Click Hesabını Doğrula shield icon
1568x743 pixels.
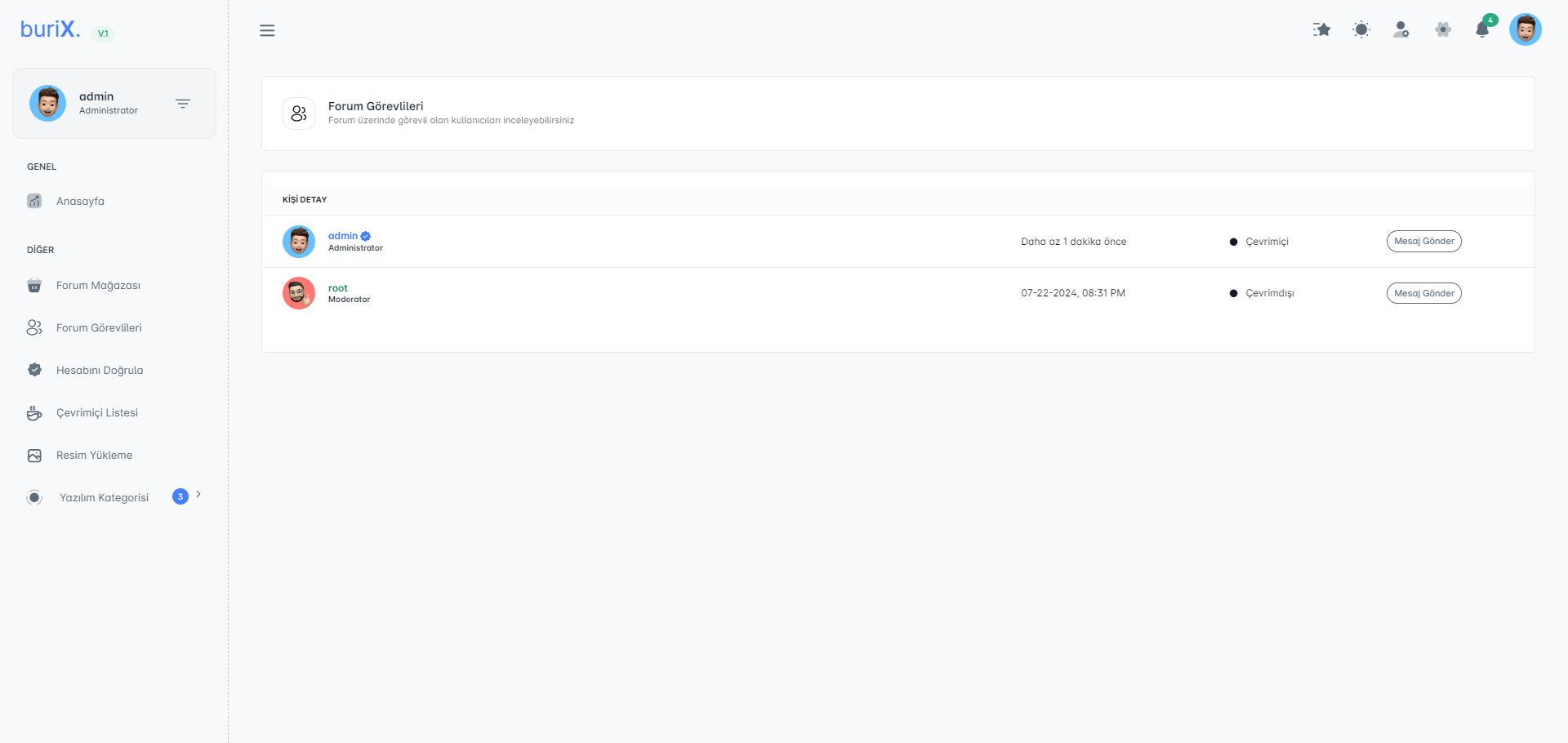point(34,371)
